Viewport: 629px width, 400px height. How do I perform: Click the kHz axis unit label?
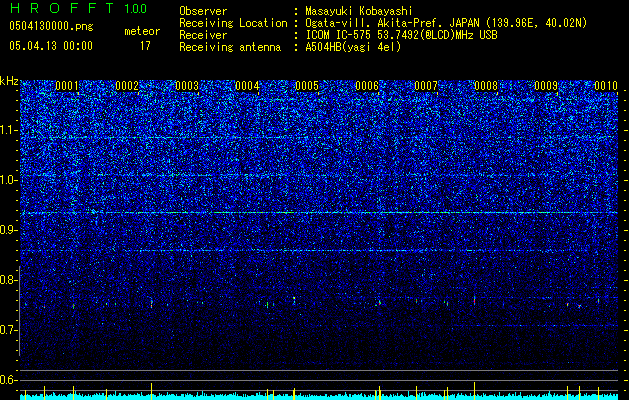[9, 81]
